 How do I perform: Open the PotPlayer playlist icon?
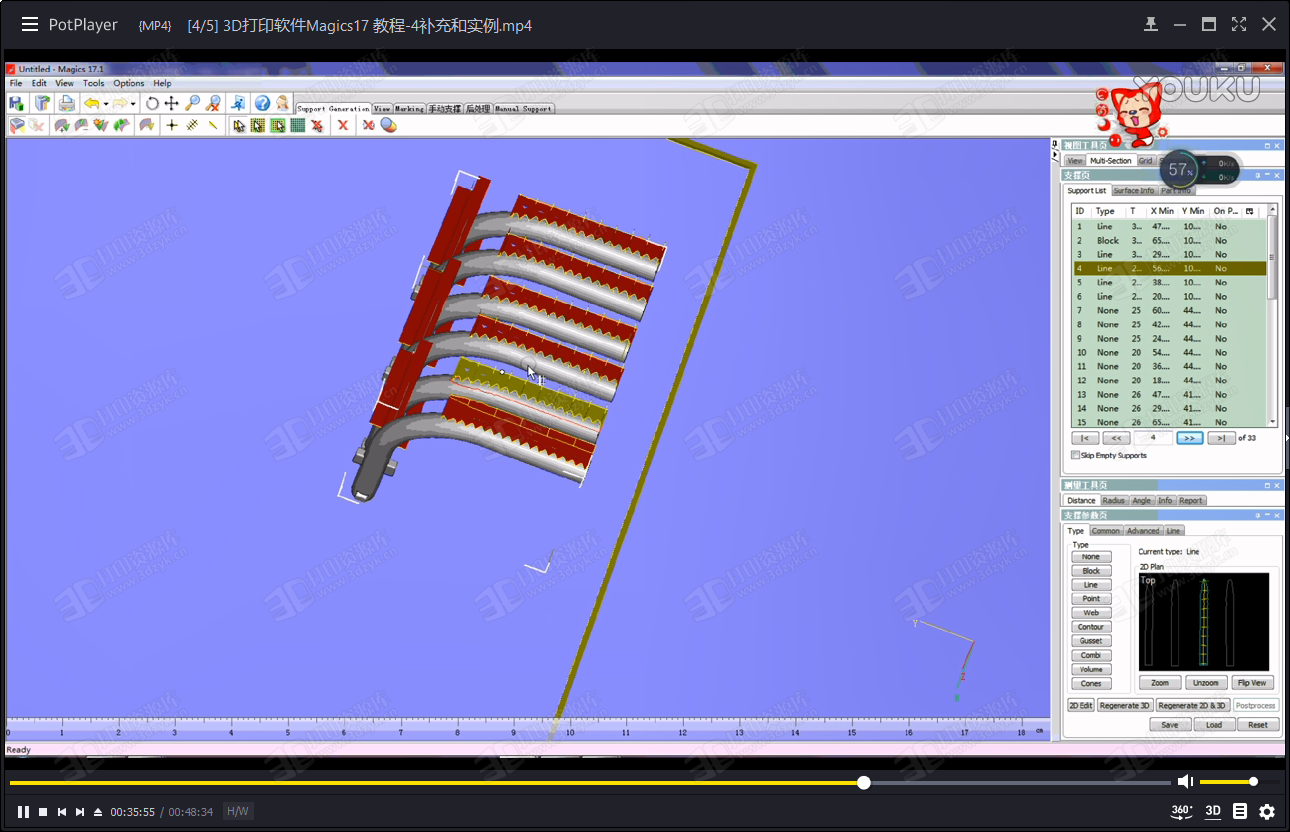[1240, 811]
